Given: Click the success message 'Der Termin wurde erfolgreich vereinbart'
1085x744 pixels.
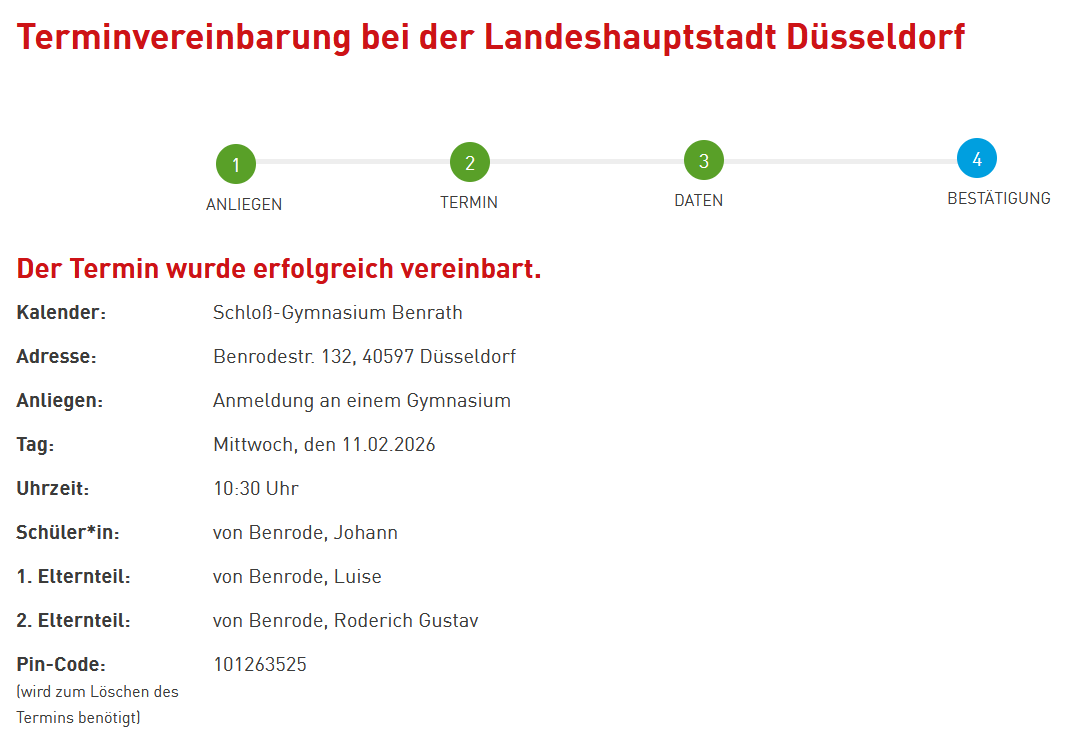Looking at the screenshot, I should pos(279,269).
